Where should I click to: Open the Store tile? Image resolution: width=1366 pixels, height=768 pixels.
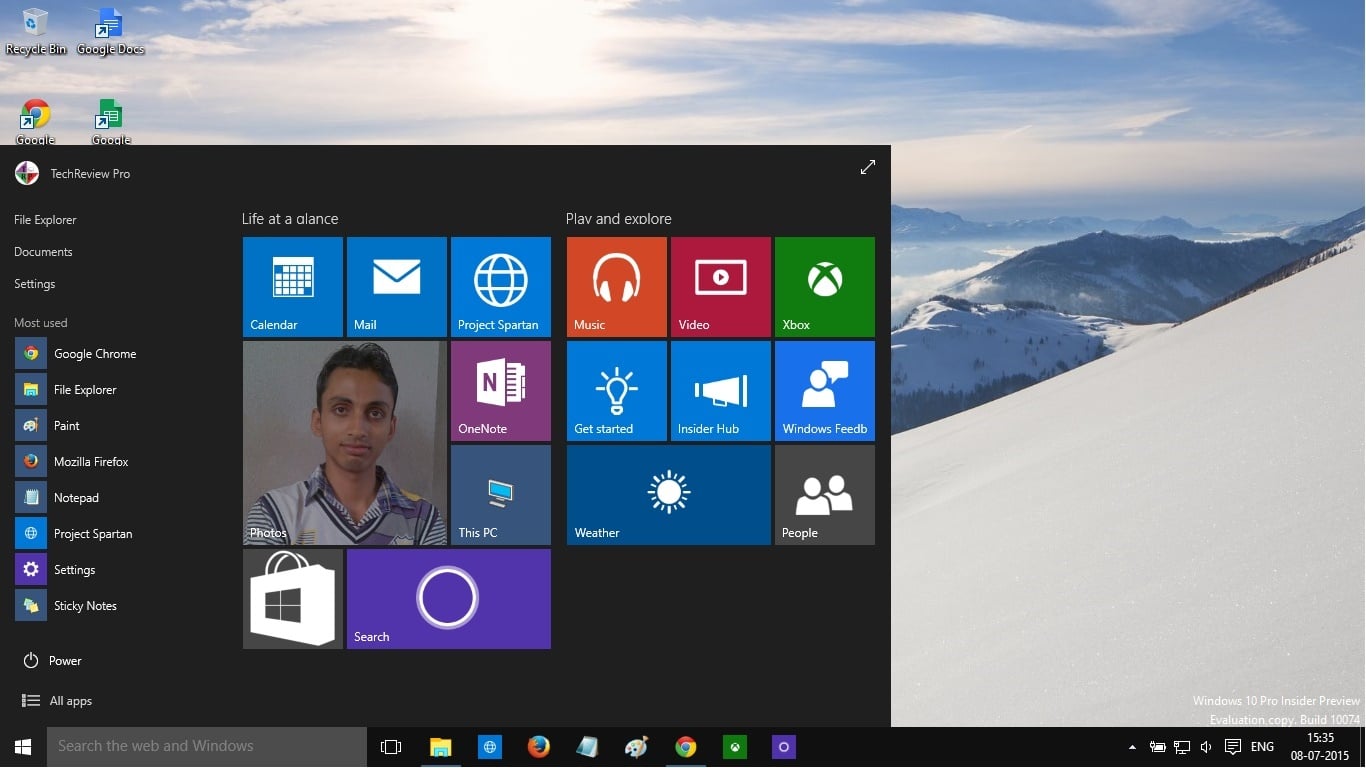pyautogui.click(x=293, y=599)
